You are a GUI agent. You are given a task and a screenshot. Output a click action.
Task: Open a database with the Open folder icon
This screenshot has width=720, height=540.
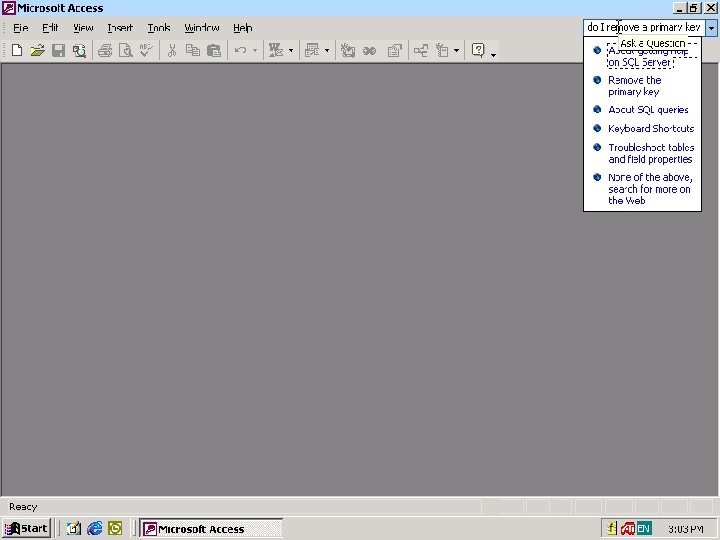pyautogui.click(x=38, y=50)
